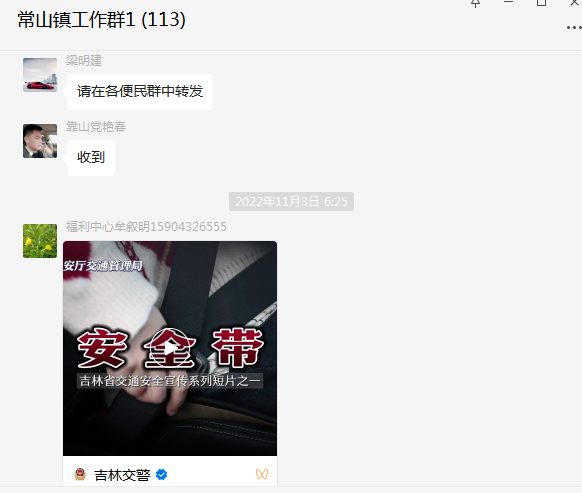The width and height of the screenshot is (582, 493).
Task: Minimize the chat window
Action: pyautogui.click(x=509, y=2)
